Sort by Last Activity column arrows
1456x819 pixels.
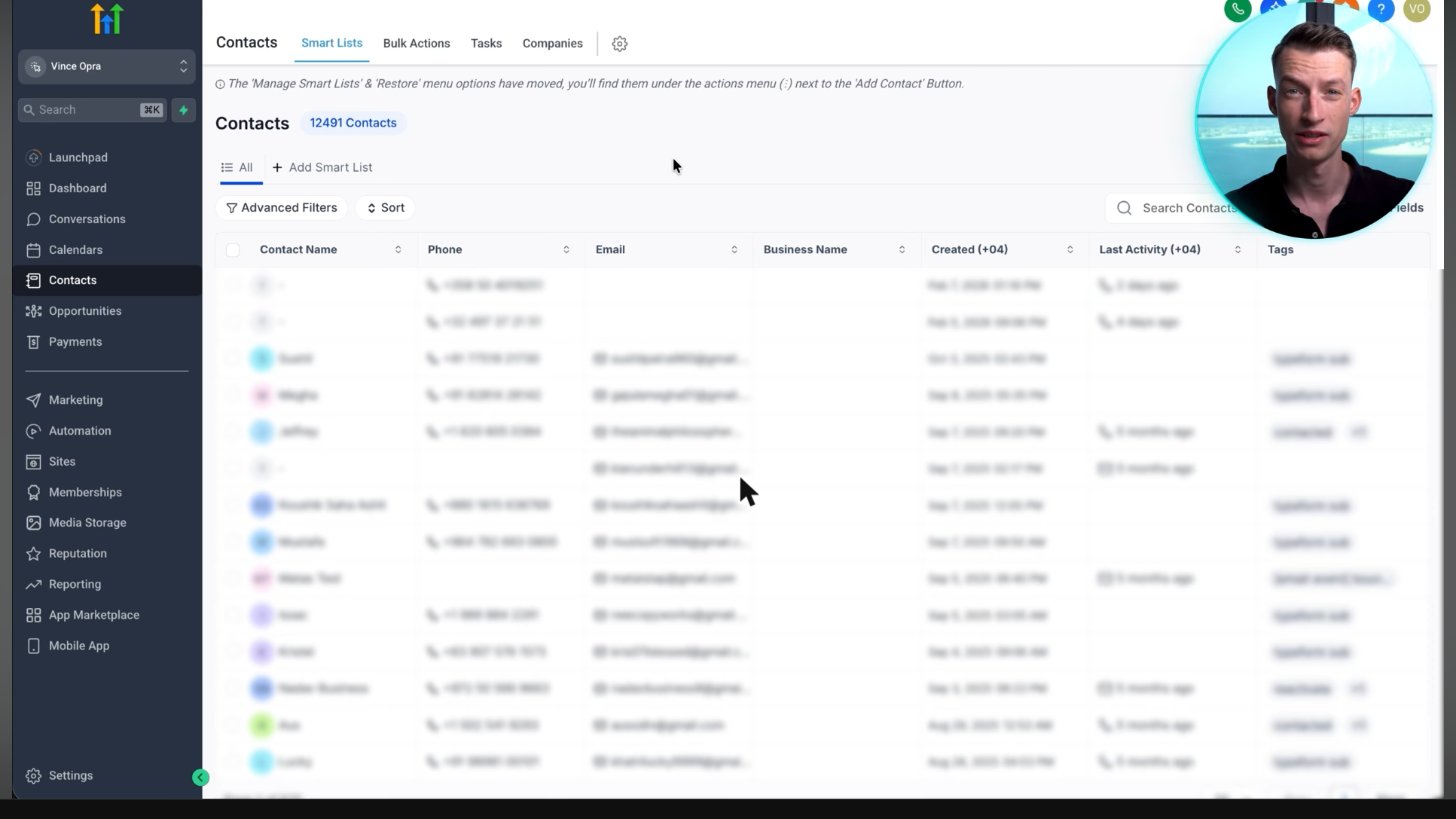tap(1238, 250)
